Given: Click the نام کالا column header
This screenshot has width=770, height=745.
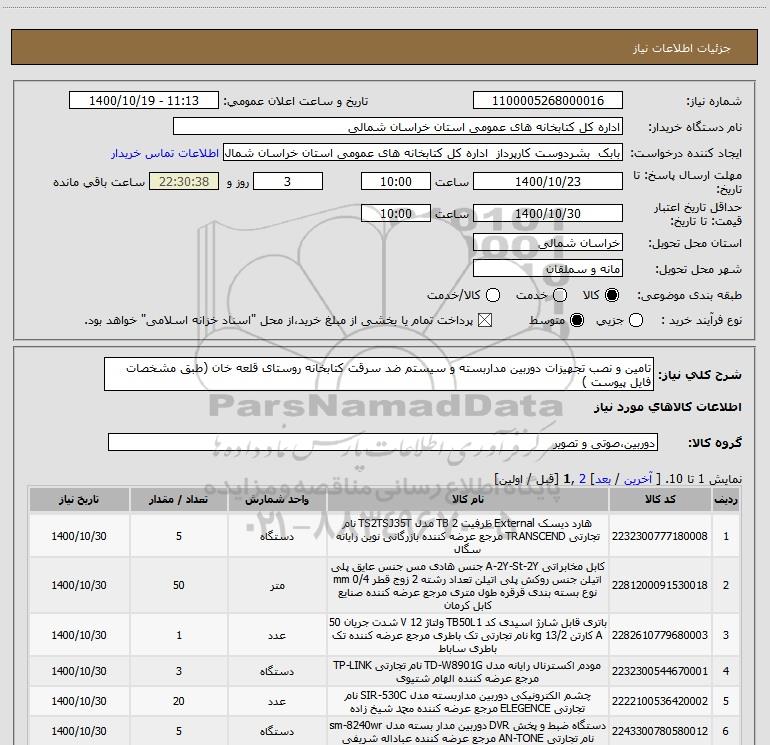Looking at the screenshot, I should tap(468, 499).
